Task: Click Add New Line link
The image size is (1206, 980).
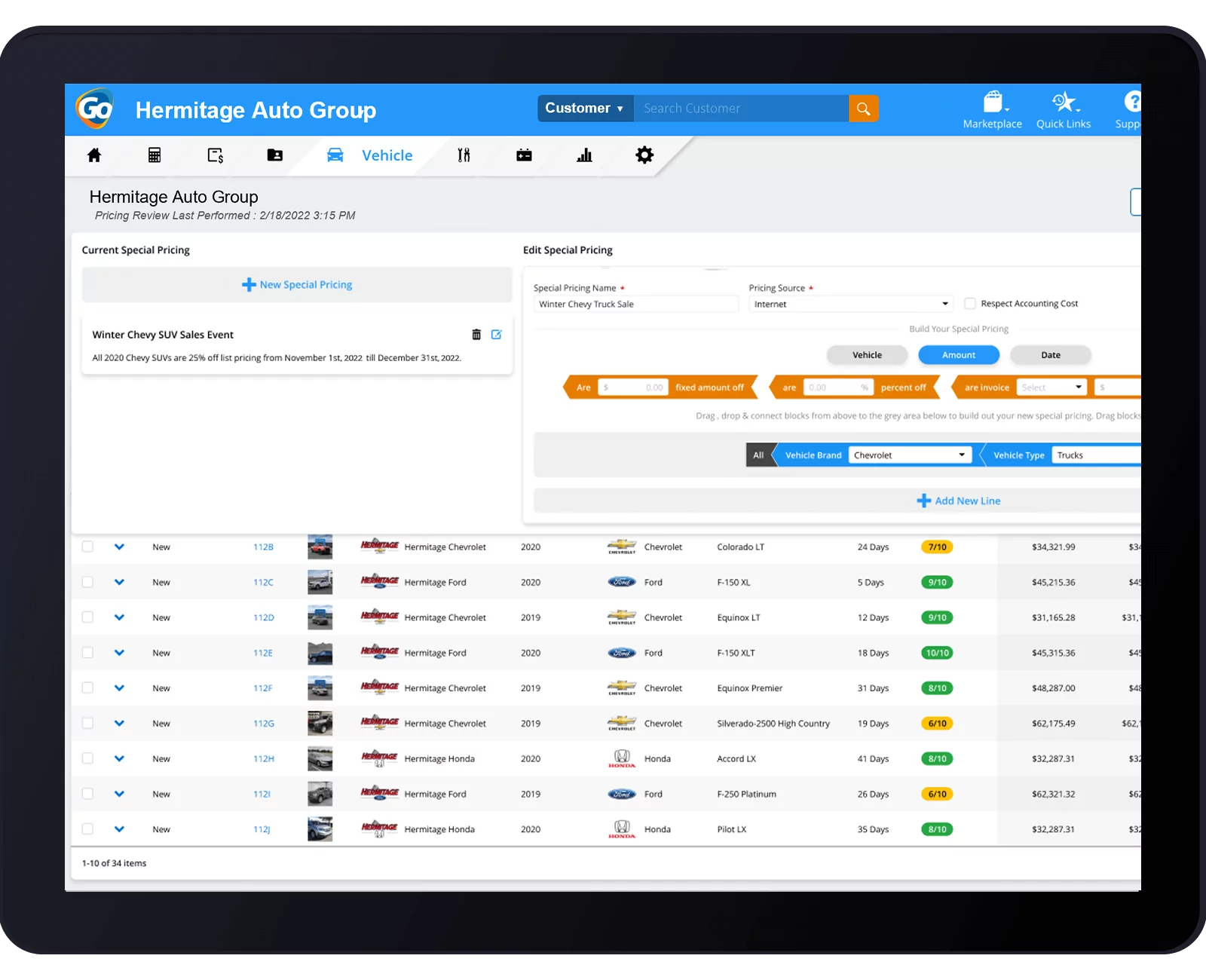Action: click(959, 501)
